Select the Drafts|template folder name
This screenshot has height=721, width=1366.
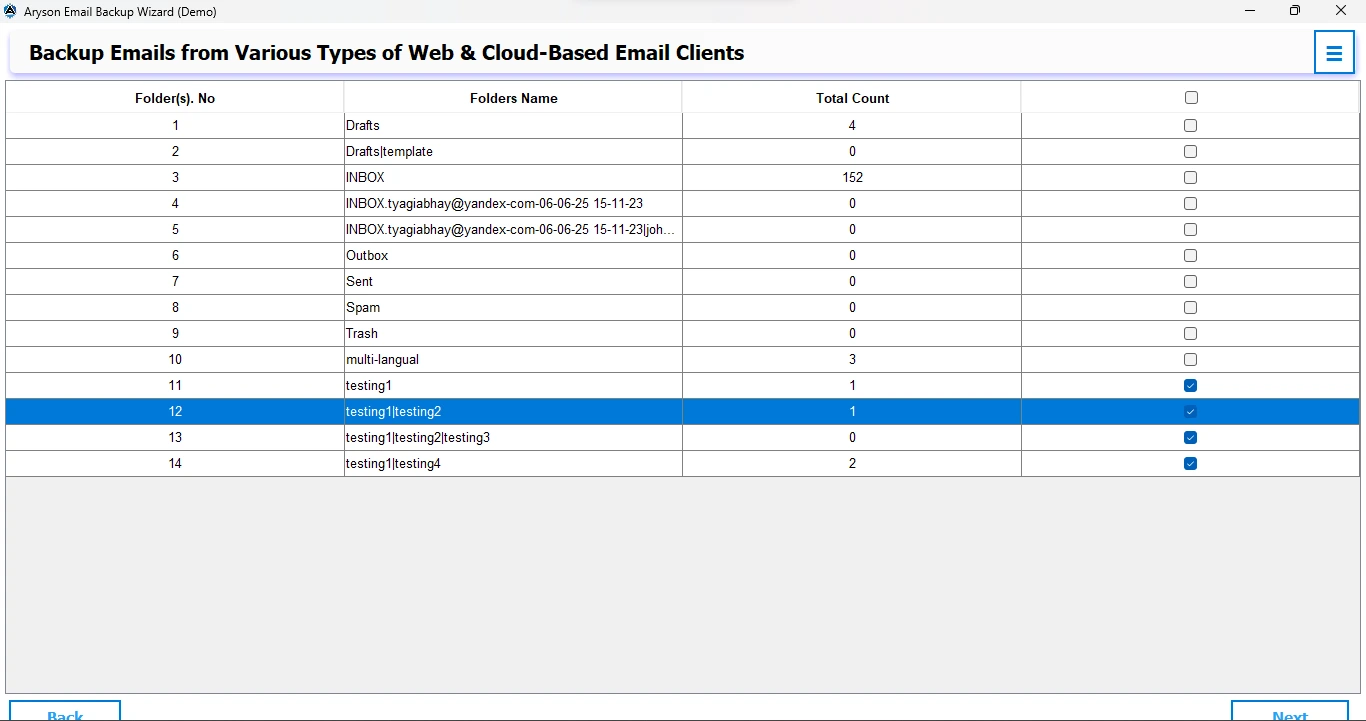pos(389,152)
